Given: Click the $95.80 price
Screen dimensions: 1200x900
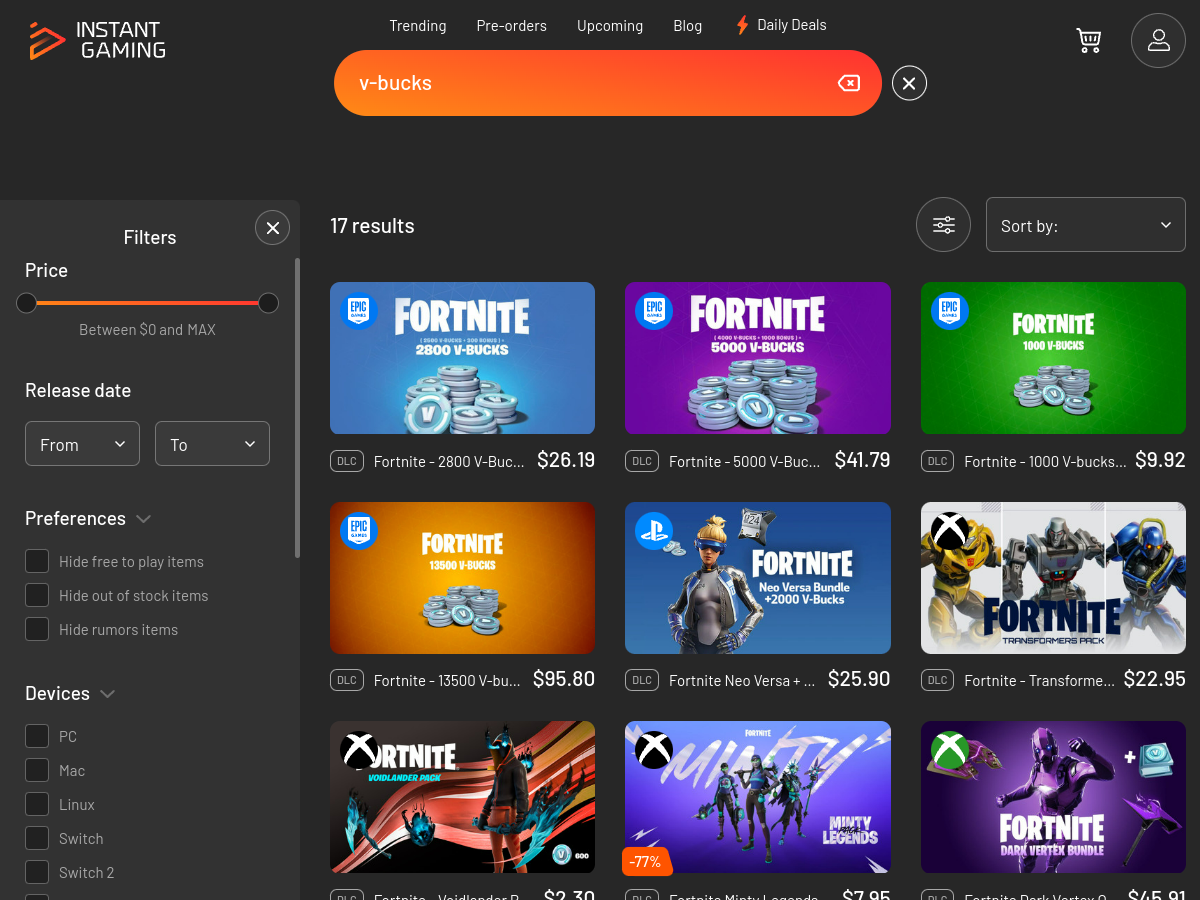Looking at the screenshot, I should (x=564, y=679).
